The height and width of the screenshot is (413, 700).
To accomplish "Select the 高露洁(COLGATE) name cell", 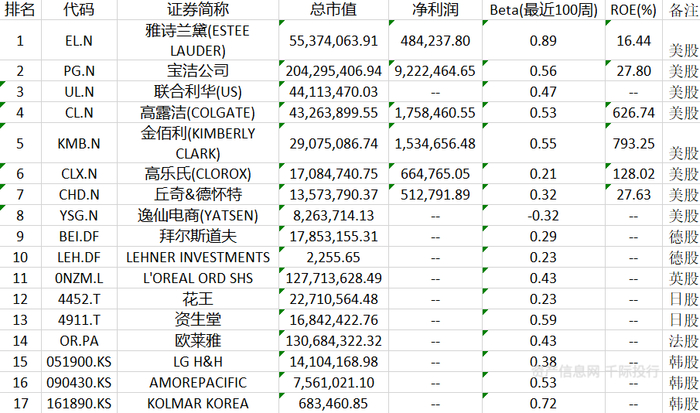I will click(198, 113).
